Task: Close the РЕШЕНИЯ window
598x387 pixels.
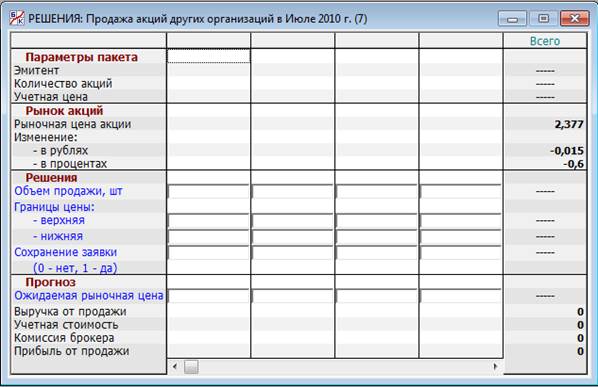Action: pyautogui.click(x=574, y=19)
